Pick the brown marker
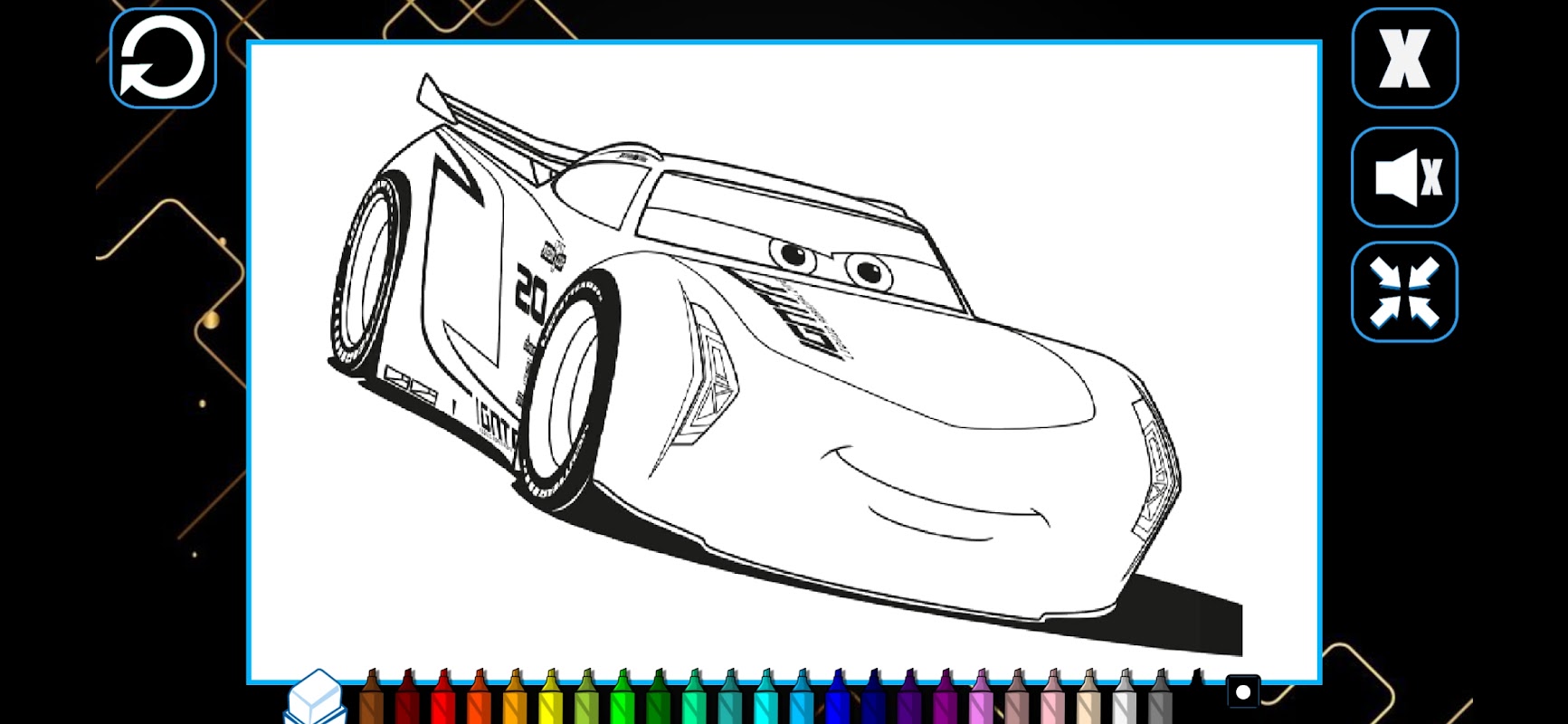Image resolution: width=1568 pixels, height=724 pixels. coord(372,697)
